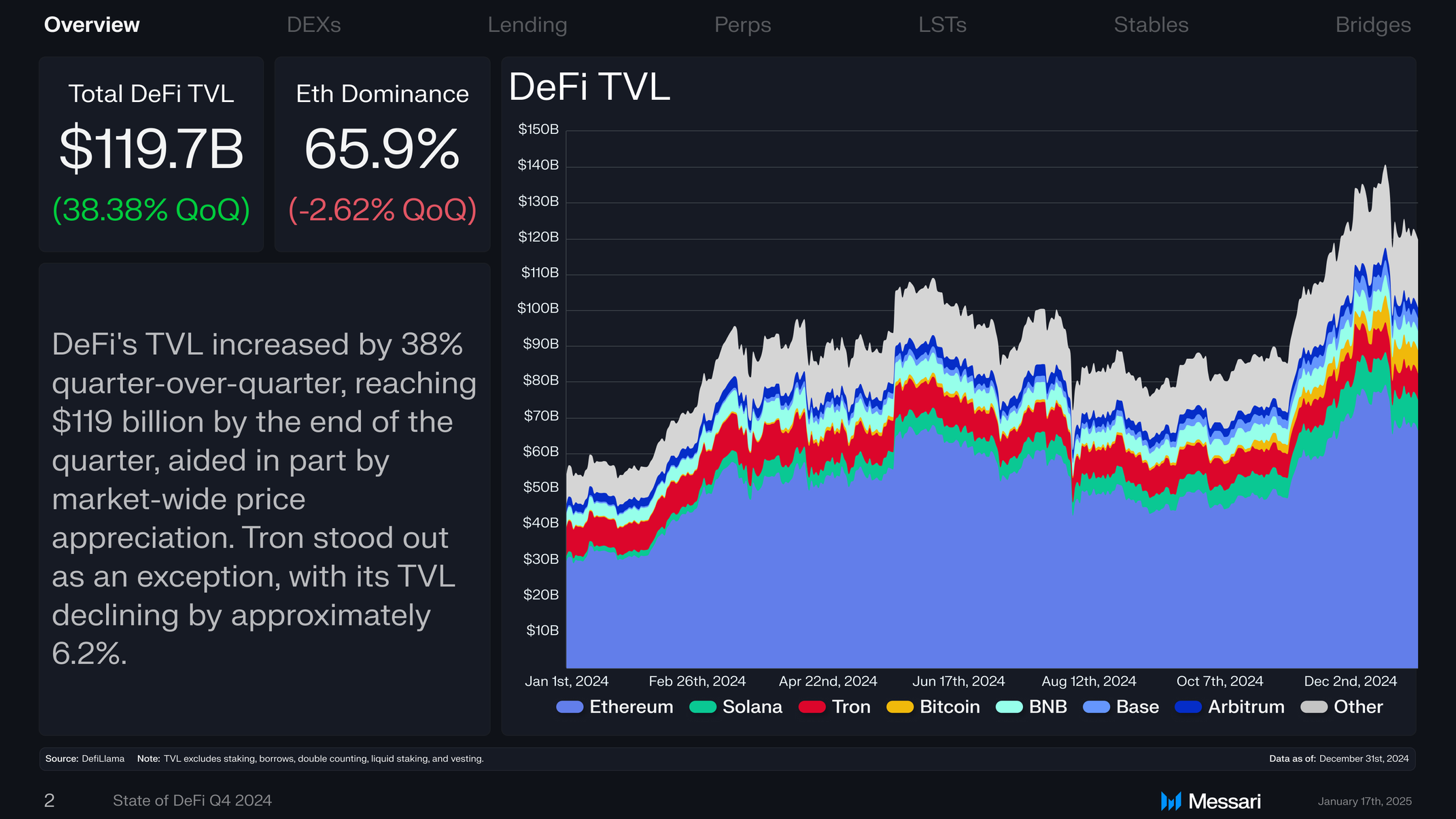The height and width of the screenshot is (819, 1456).
Task: Click the Tron legend color swatch
Action: coord(812,707)
